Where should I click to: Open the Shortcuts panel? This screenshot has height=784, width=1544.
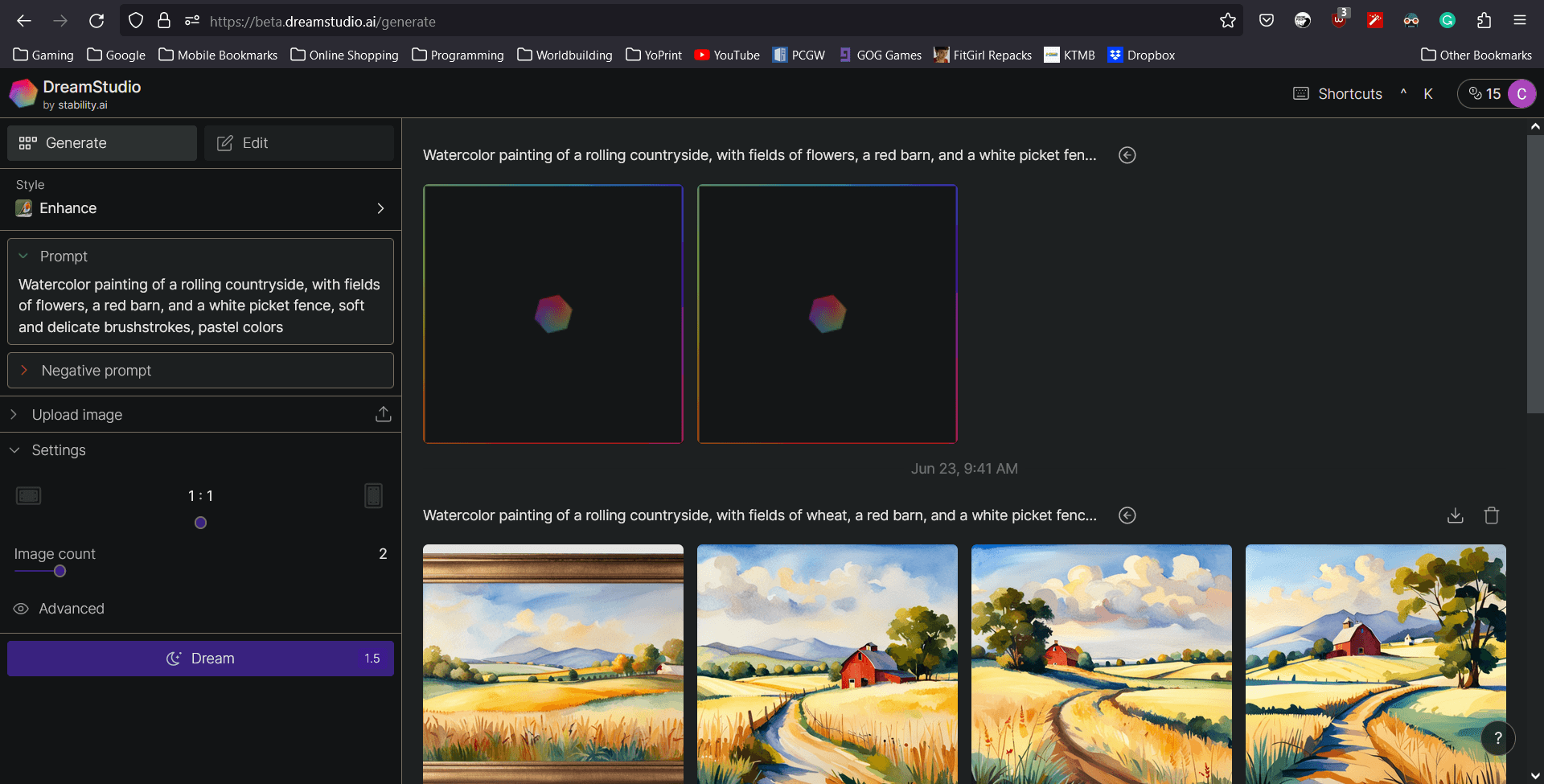pos(1338,94)
